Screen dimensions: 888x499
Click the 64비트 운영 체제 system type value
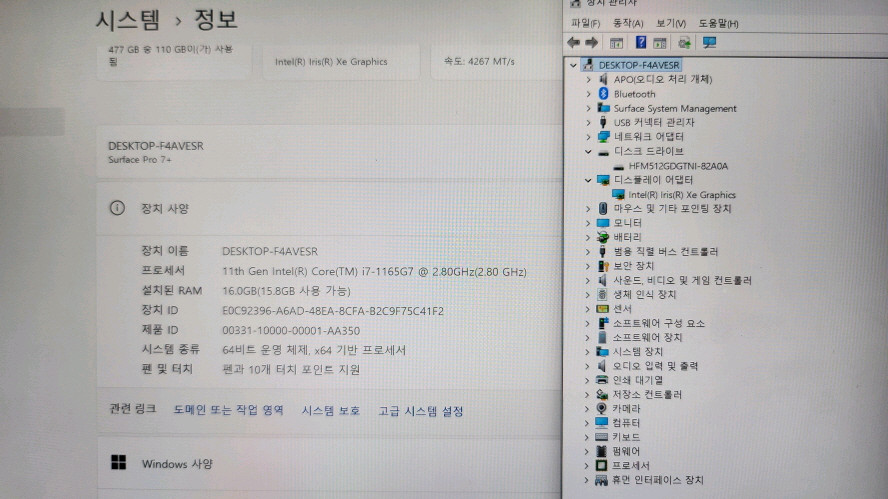[x=314, y=350]
